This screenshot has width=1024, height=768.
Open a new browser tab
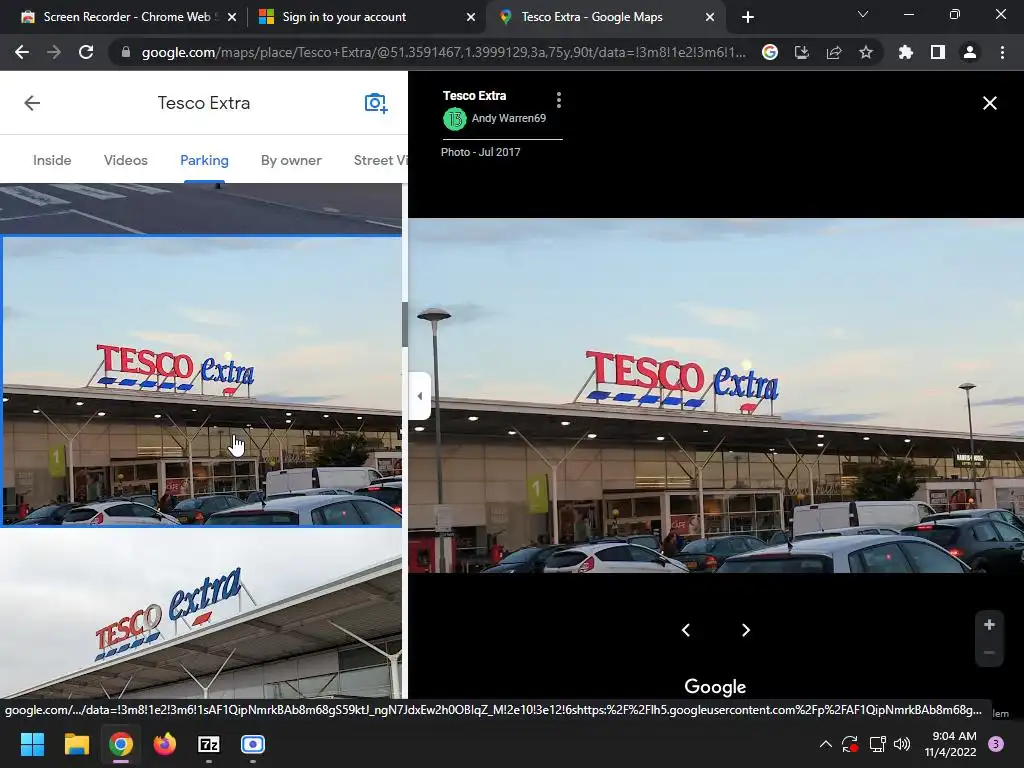pyautogui.click(x=748, y=17)
